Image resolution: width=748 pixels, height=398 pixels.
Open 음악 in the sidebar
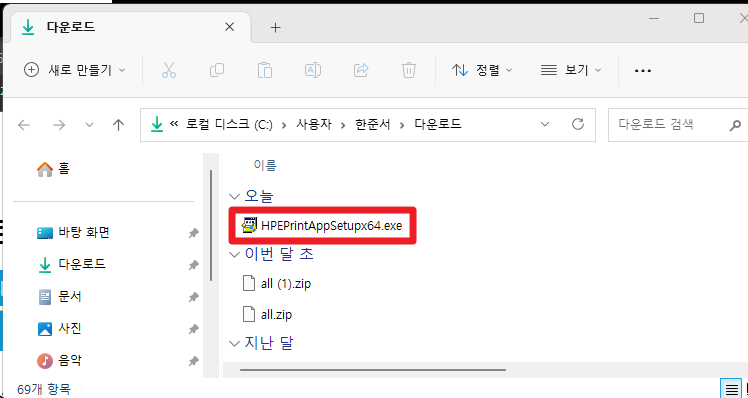60,361
